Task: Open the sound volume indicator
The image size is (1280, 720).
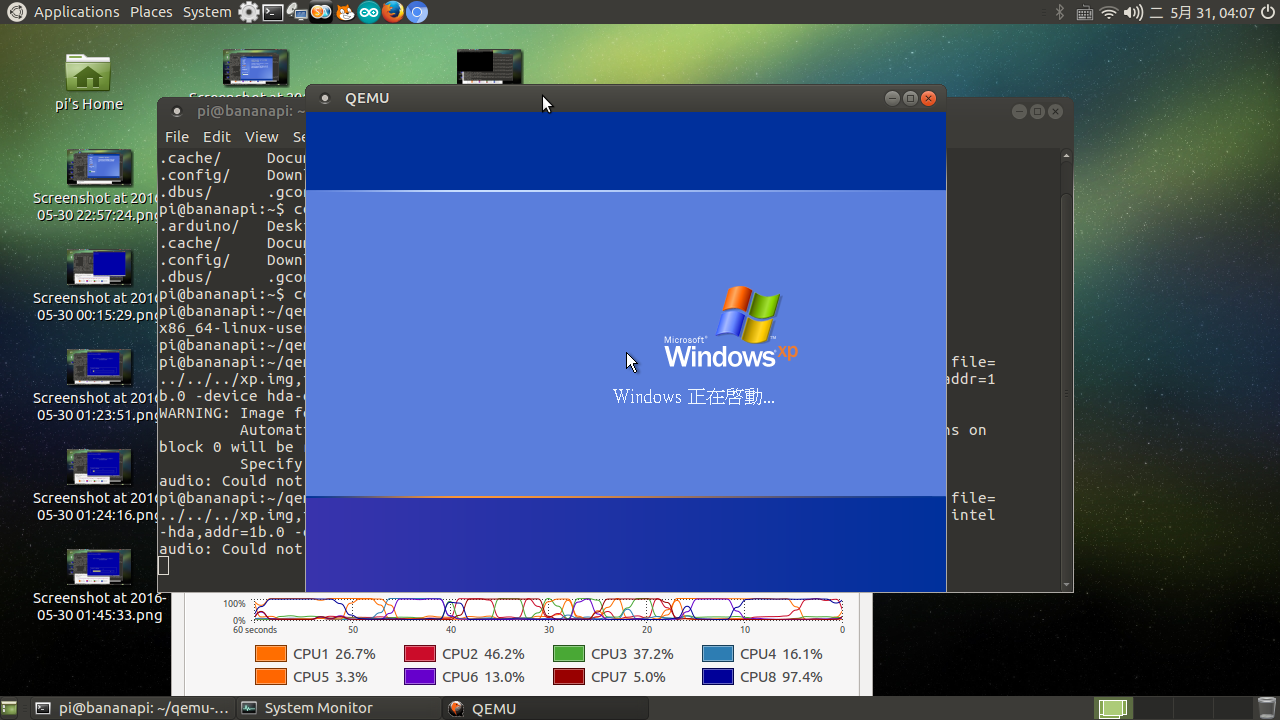Action: [1133, 12]
